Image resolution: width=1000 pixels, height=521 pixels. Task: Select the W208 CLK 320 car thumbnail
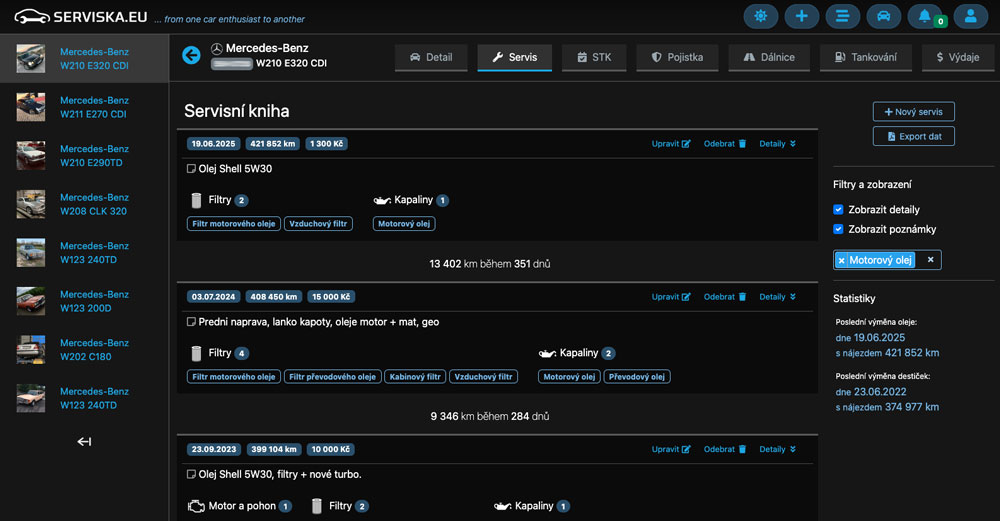point(31,204)
